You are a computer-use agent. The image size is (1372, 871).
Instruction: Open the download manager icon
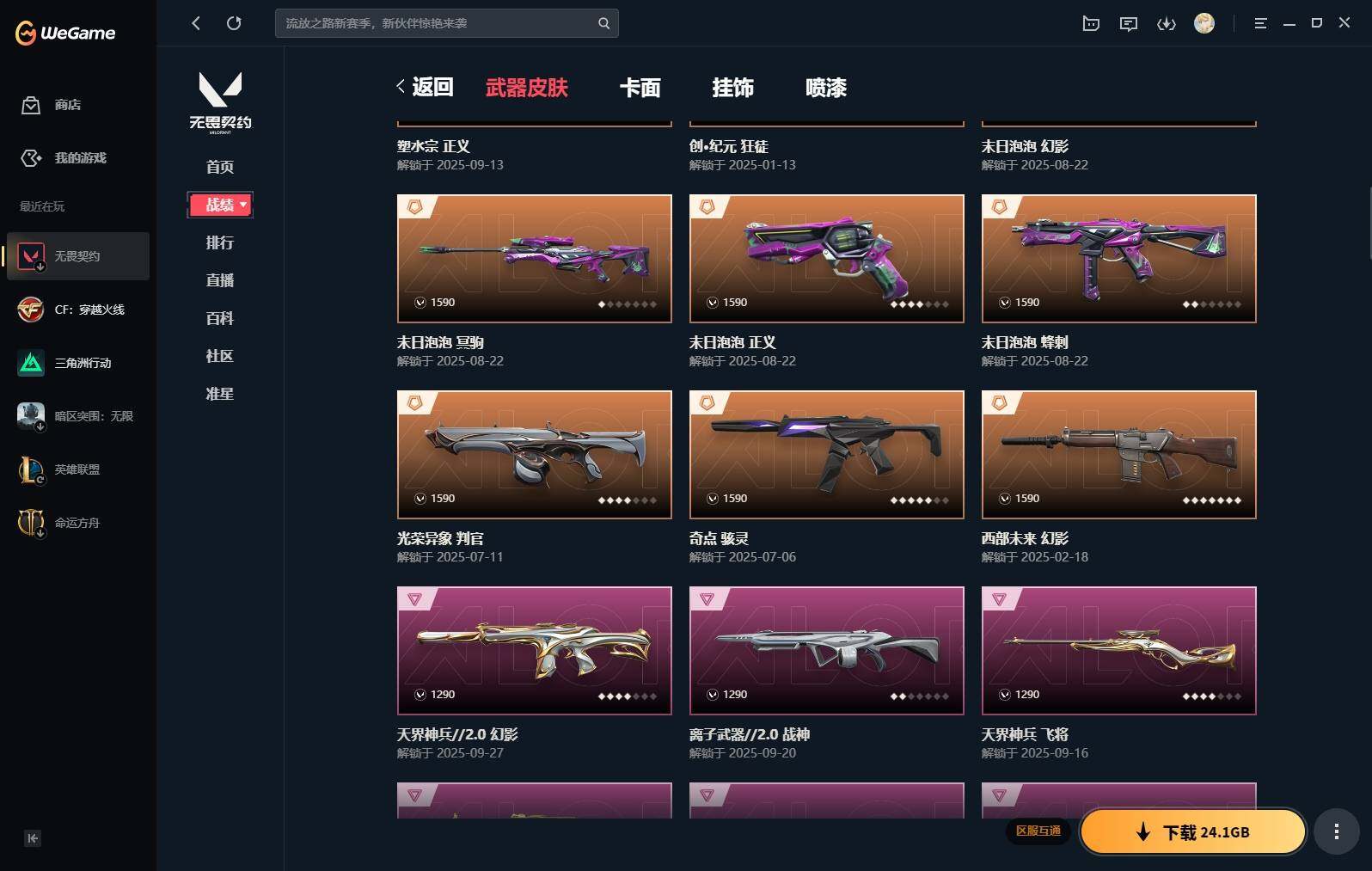[x=1167, y=23]
